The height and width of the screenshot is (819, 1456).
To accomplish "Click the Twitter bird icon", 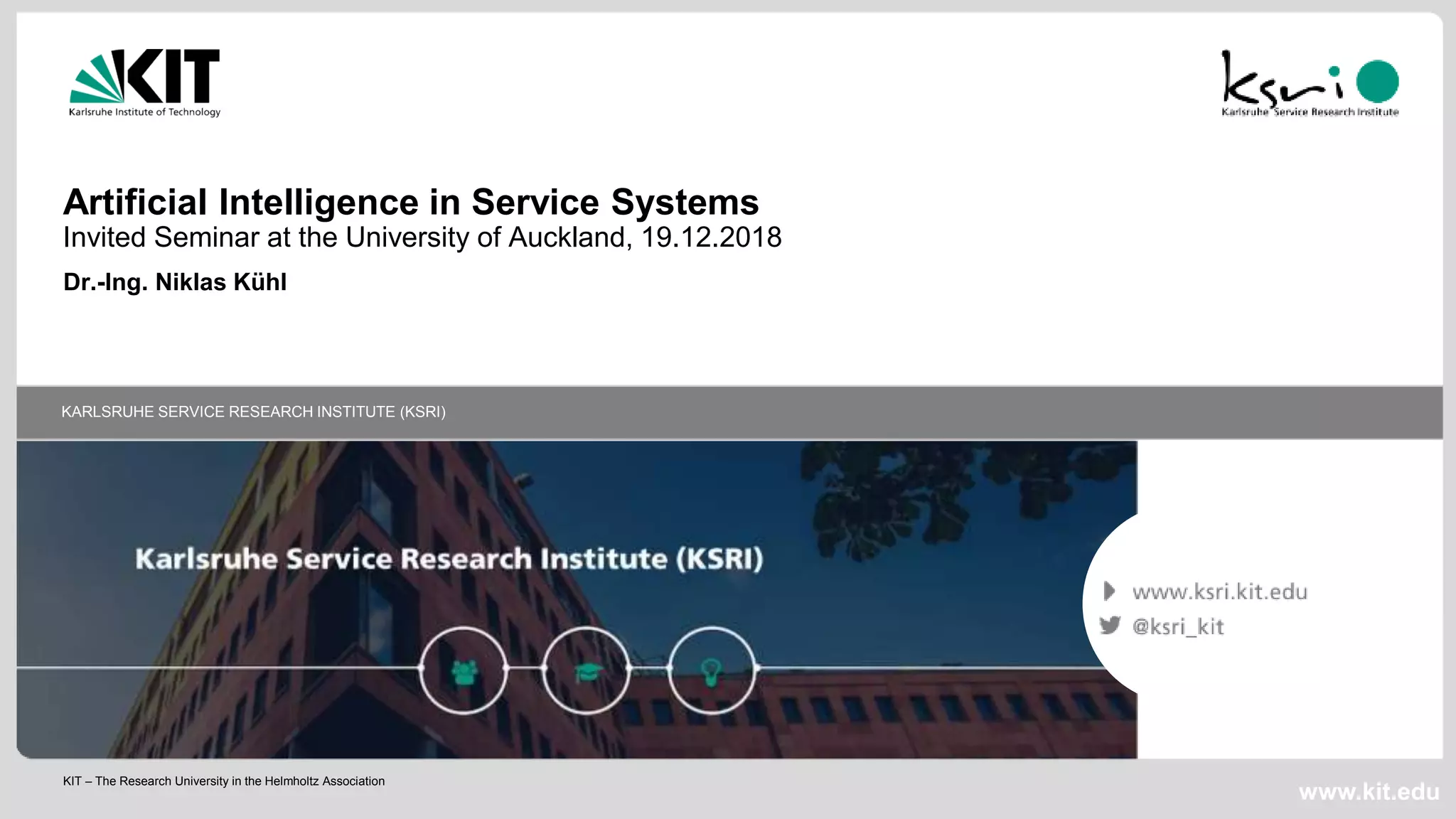I will point(1109,626).
